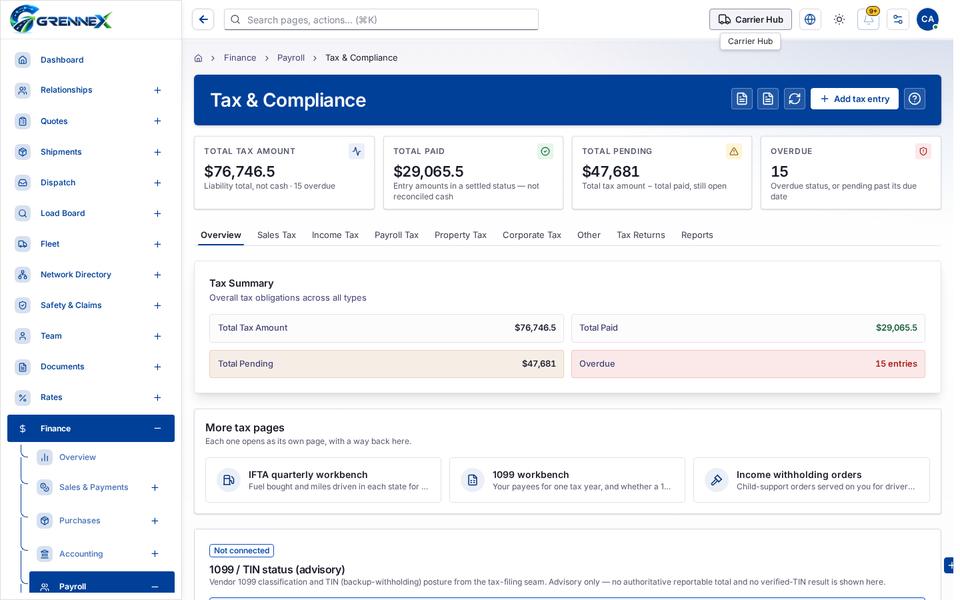The image size is (960, 600).
Task: Expand the Quotes sidebar section
Action: [x=157, y=121]
